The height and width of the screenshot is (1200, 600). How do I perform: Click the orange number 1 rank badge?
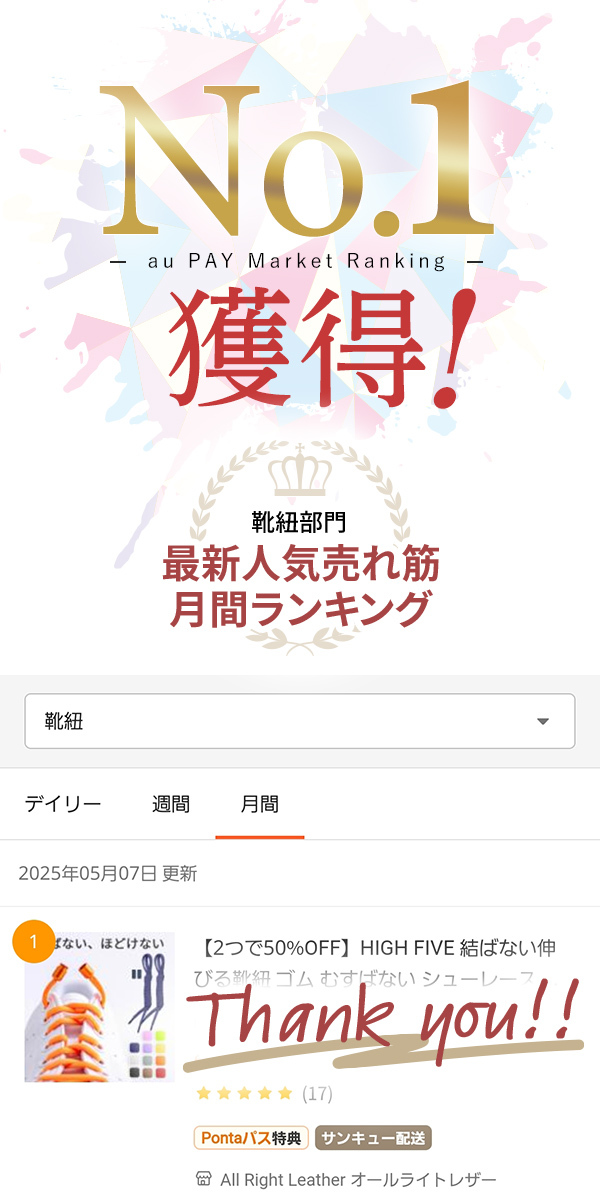(x=34, y=942)
